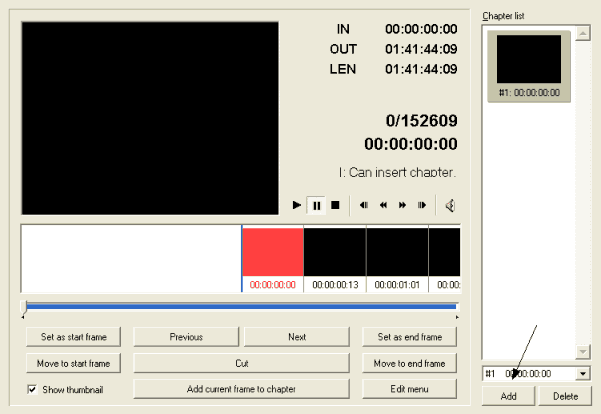
Task: Select chapter #1 thumbnail in list
Action: (x=529, y=65)
